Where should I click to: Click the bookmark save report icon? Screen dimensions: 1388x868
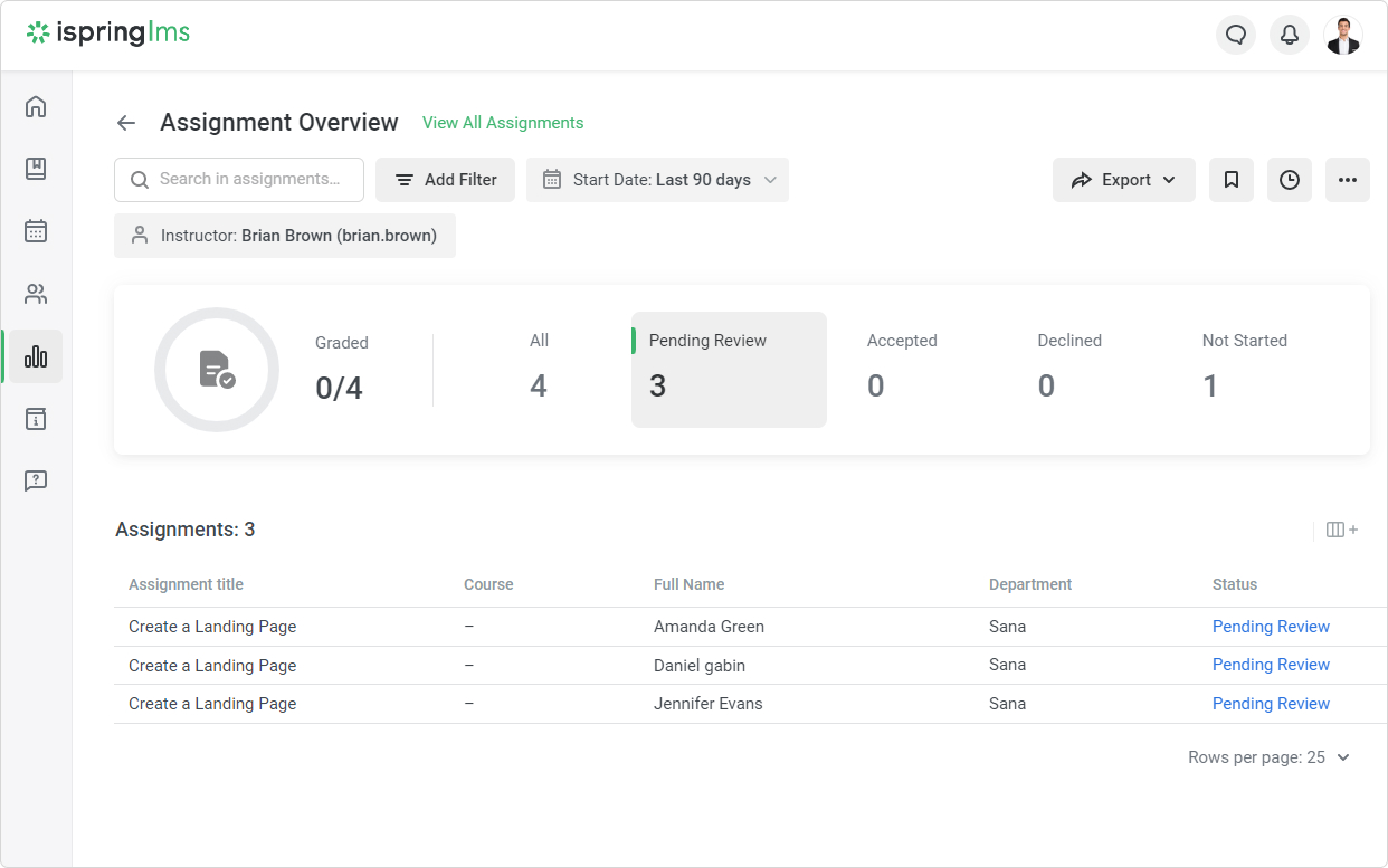click(x=1230, y=180)
